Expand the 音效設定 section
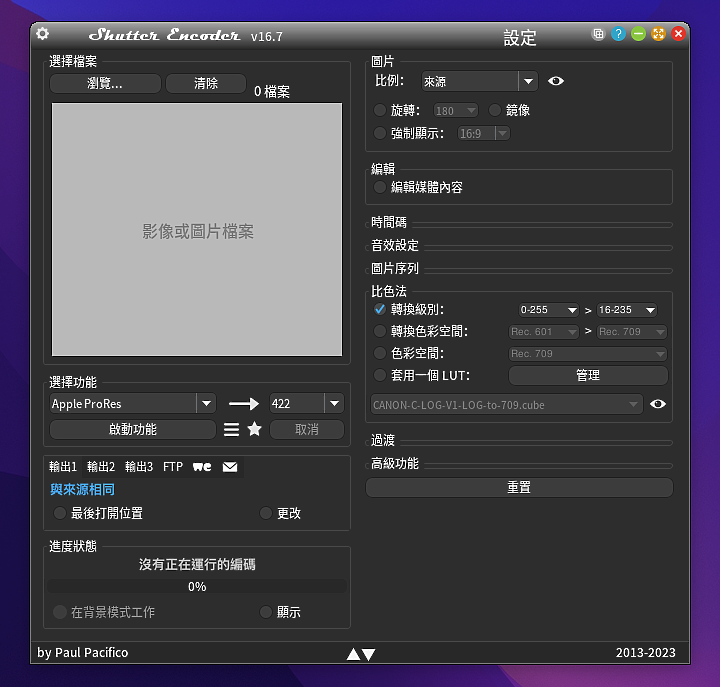Screen dimensions: 720x687 395,246
